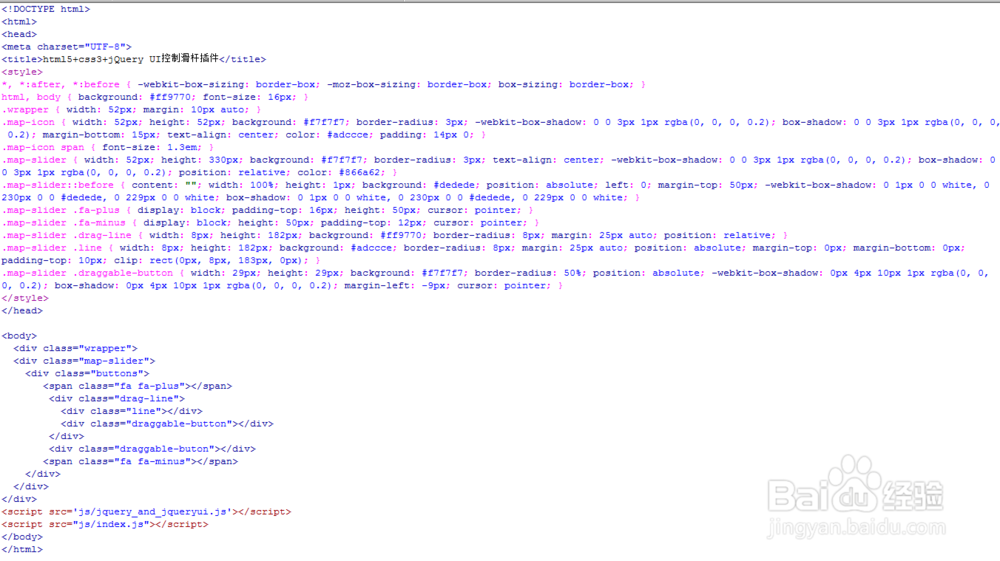The width and height of the screenshot is (1000, 561).
Task: Click the opening <style> tag
Action: point(22,72)
